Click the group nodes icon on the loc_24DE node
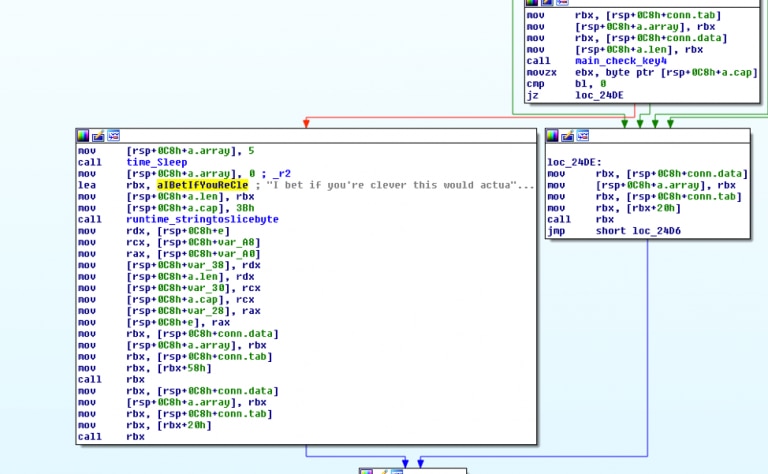Viewport: 768px width, 474px height. [x=583, y=136]
